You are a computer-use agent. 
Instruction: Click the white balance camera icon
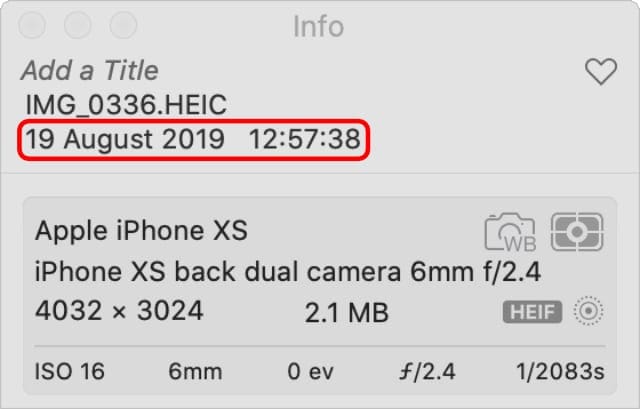pos(510,232)
